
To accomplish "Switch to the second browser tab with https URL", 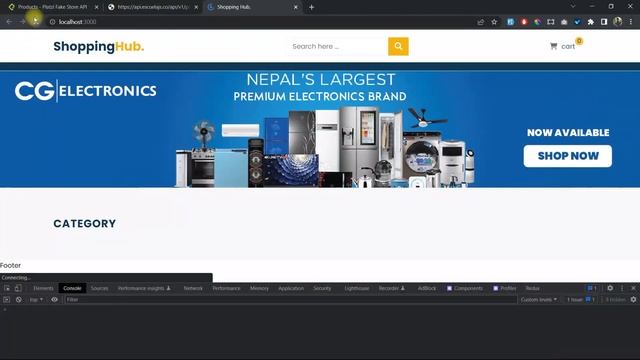I will coord(153,7).
